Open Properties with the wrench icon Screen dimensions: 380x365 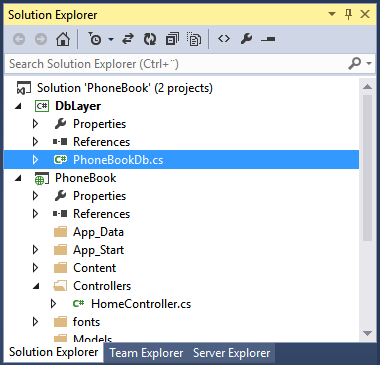(246, 39)
